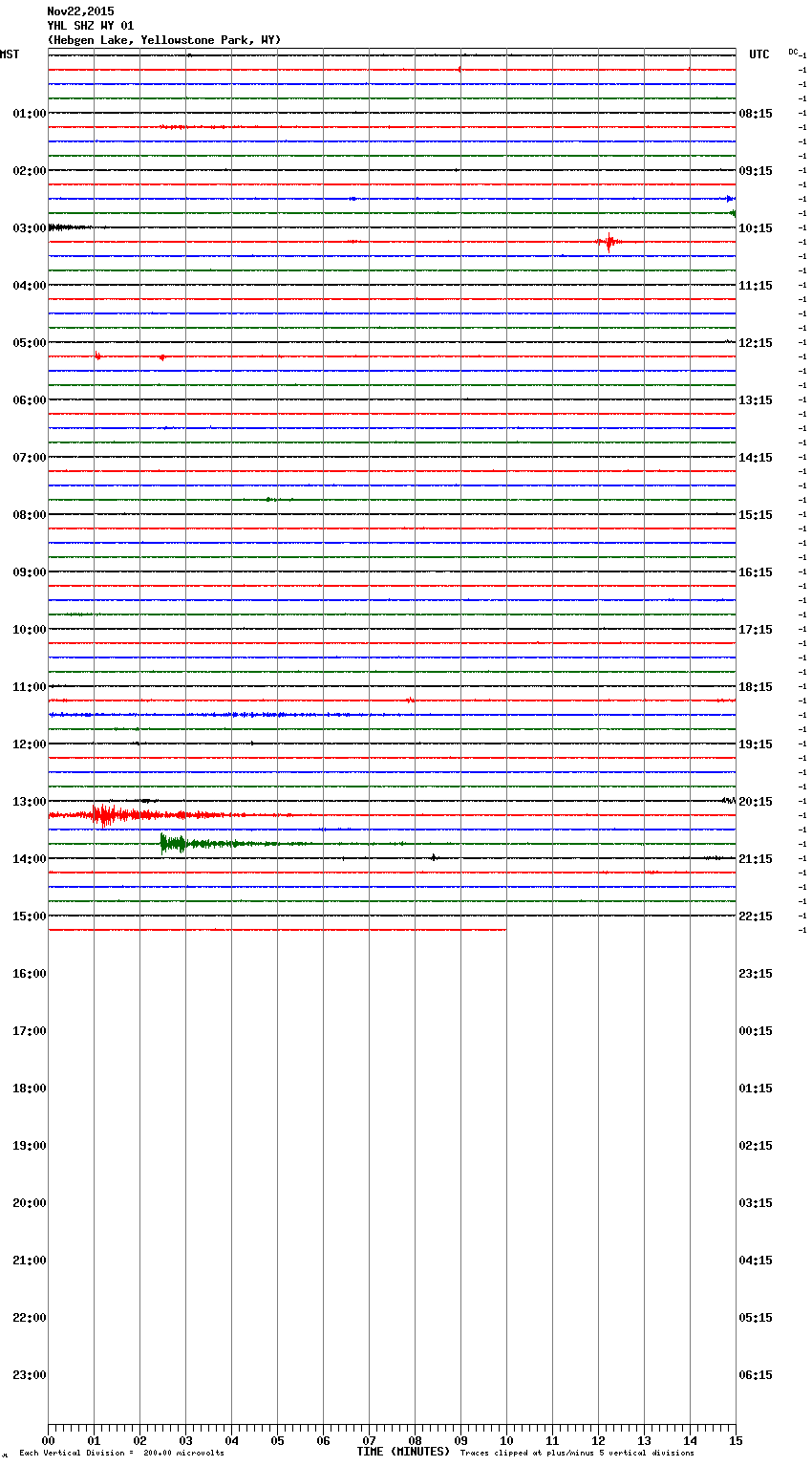This screenshot has height=1466, width=812.
Task: Click the "Each Vertical Division = 200.00 microvolts" note
Action: tap(121, 1454)
